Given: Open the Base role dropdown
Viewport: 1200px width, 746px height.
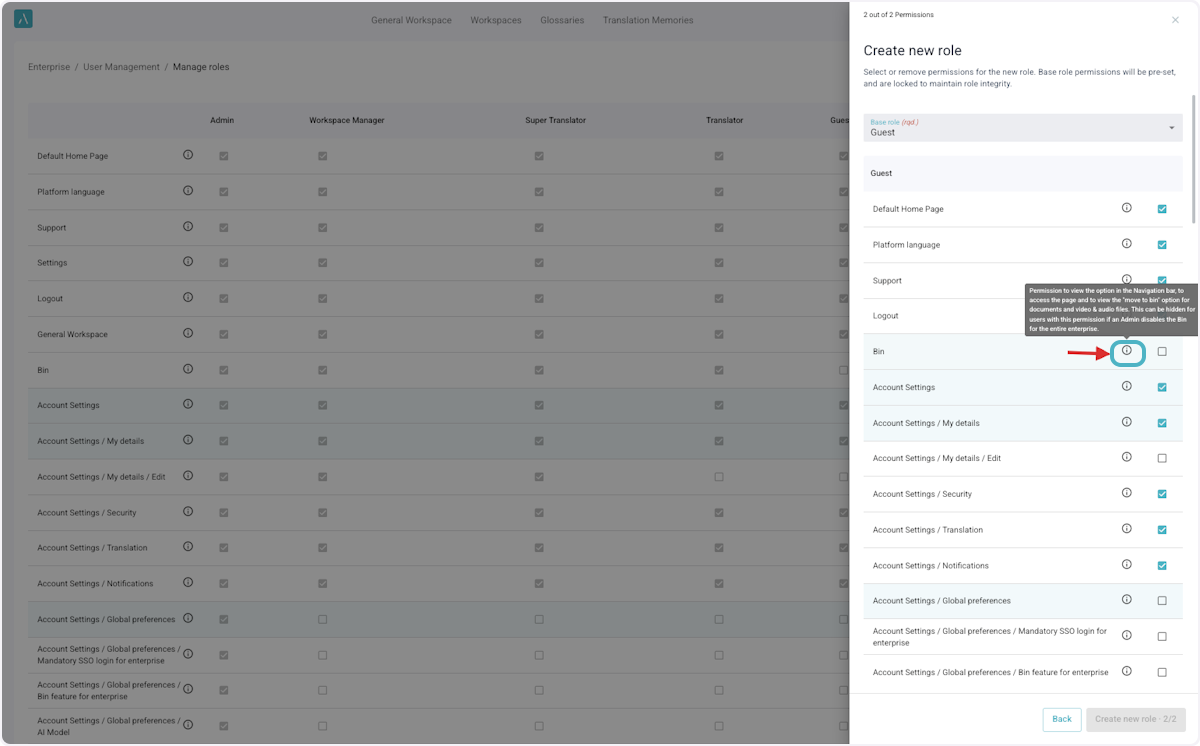Looking at the screenshot, I should (x=1022, y=127).
